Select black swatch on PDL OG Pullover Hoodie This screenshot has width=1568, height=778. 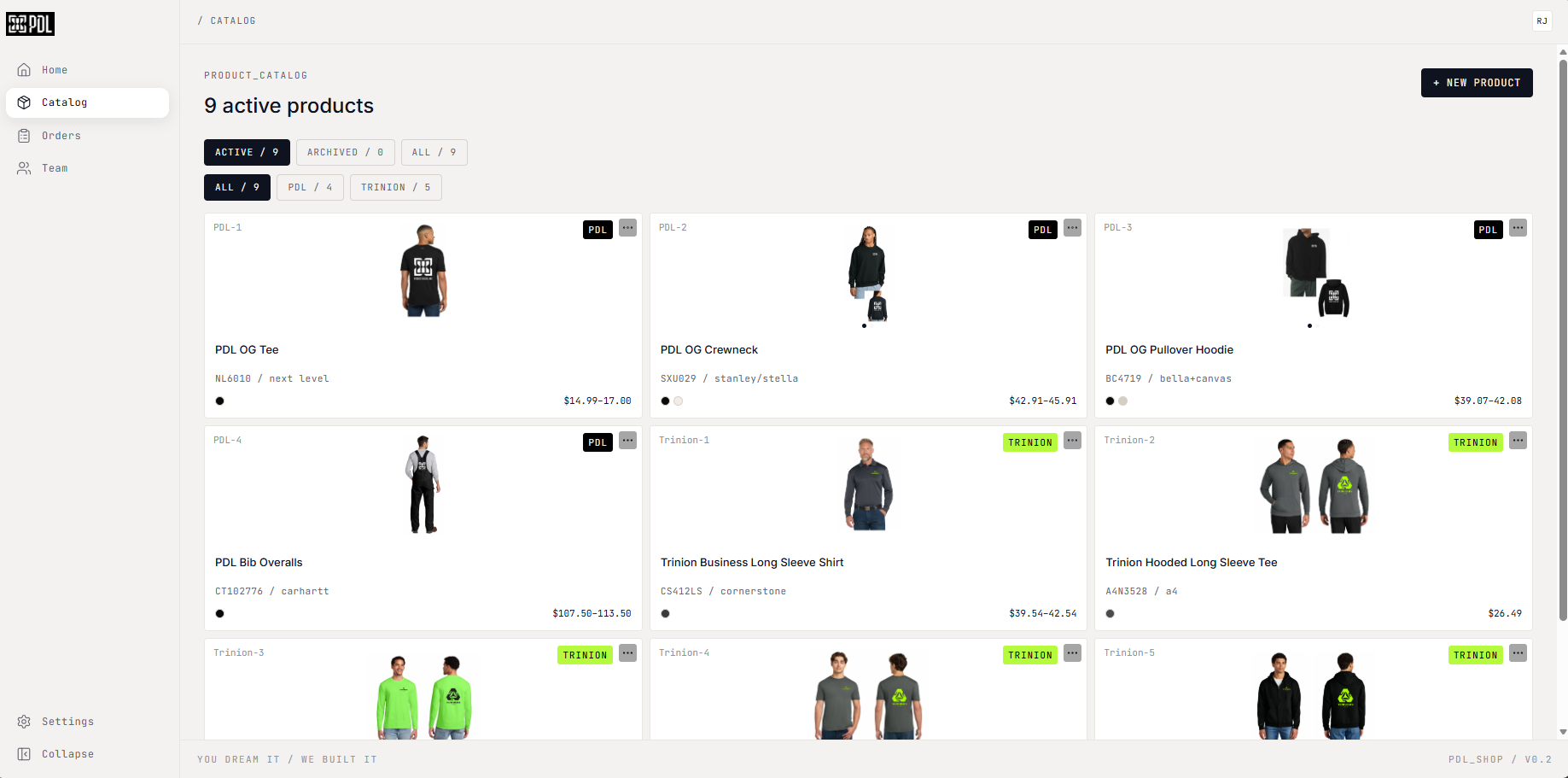pos(1110,401)
